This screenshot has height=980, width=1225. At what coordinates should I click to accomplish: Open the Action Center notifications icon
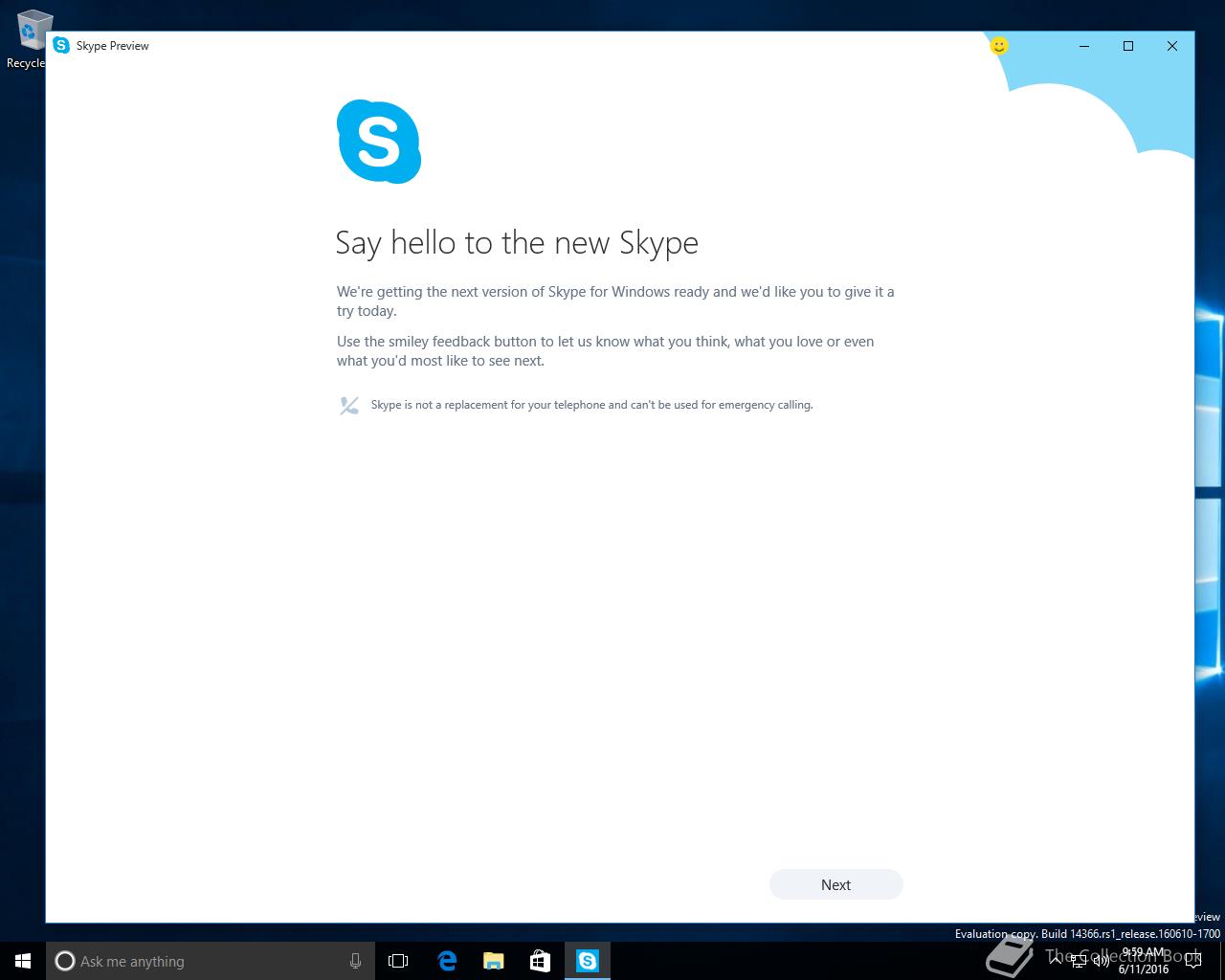tap(1192, 961)
